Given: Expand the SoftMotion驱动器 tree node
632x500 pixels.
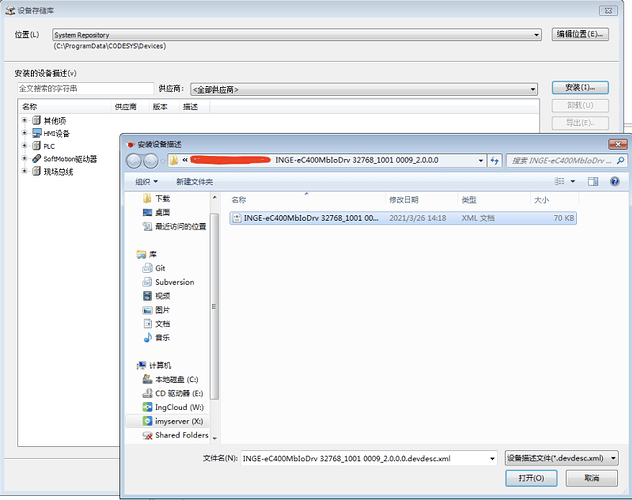Looking at the screenshot, I should coord(24,158).
